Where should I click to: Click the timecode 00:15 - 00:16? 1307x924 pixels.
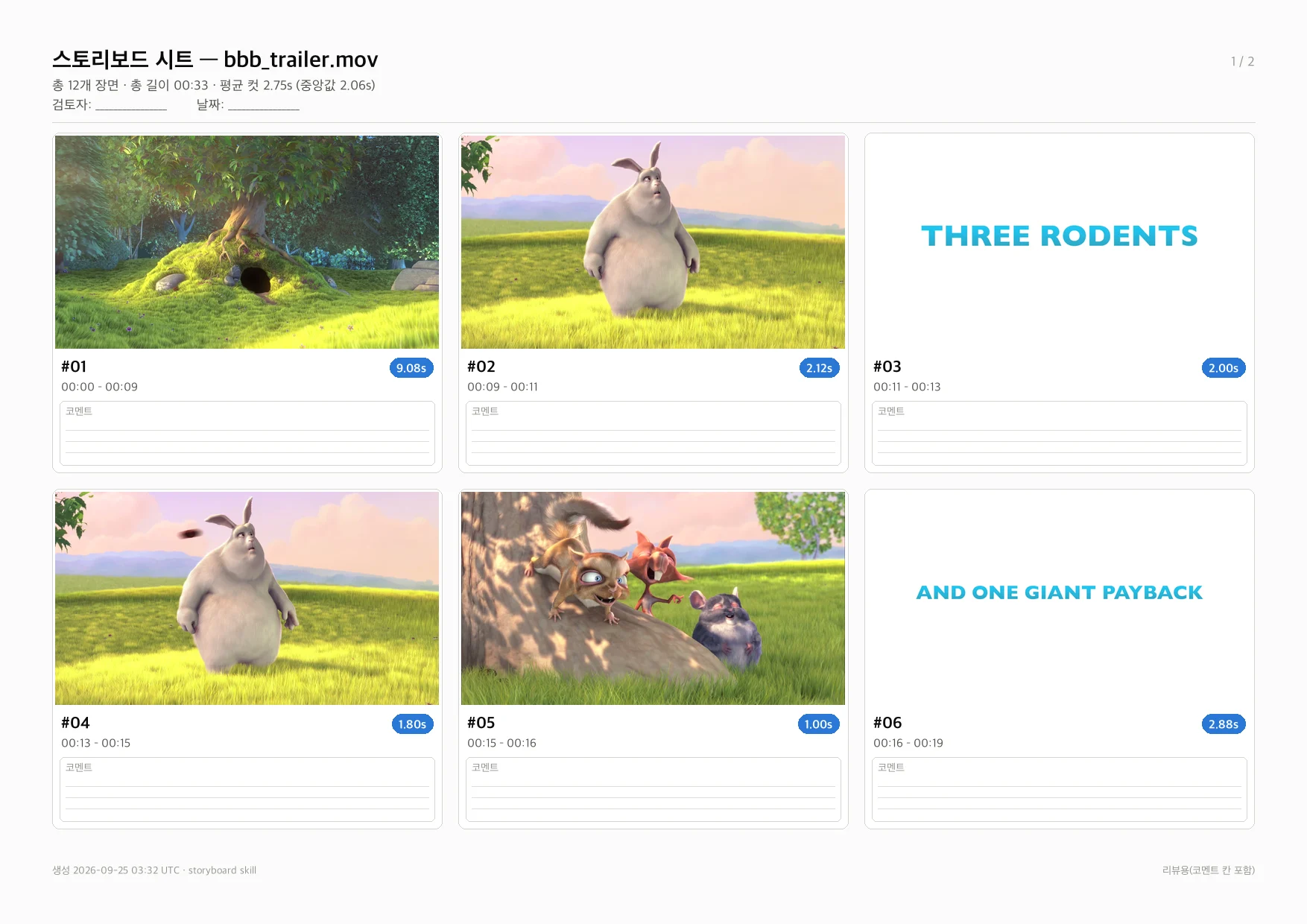tap(501, 743)
